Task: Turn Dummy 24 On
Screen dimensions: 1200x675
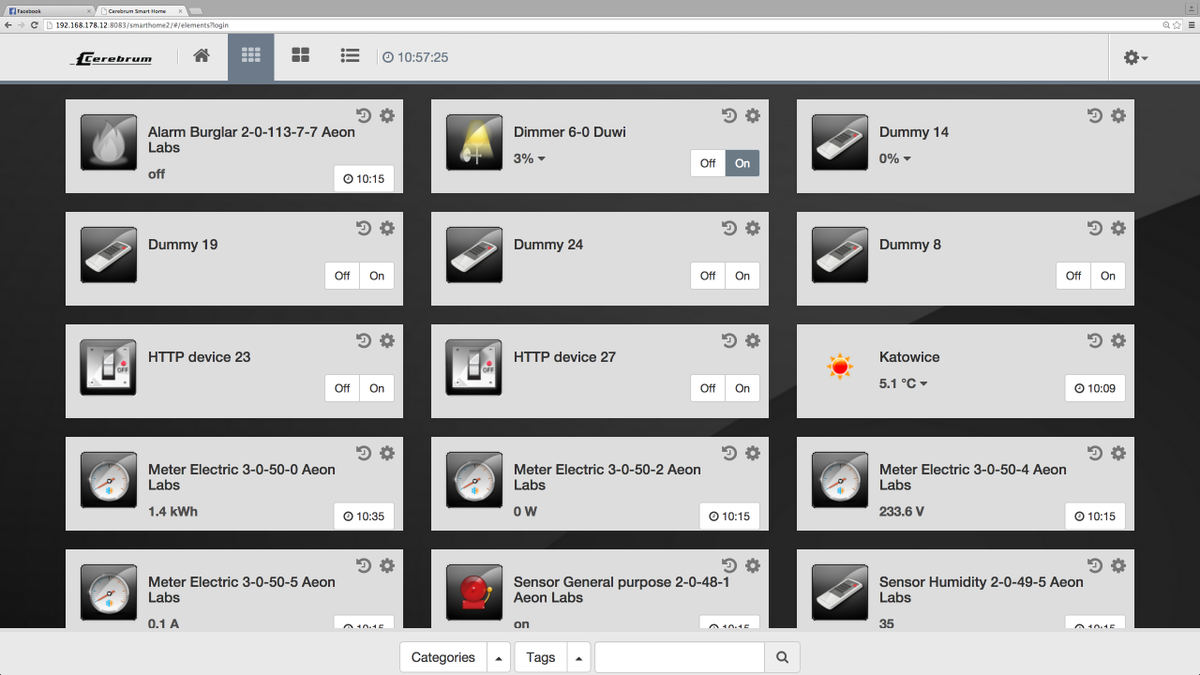Action: point(742,276)
